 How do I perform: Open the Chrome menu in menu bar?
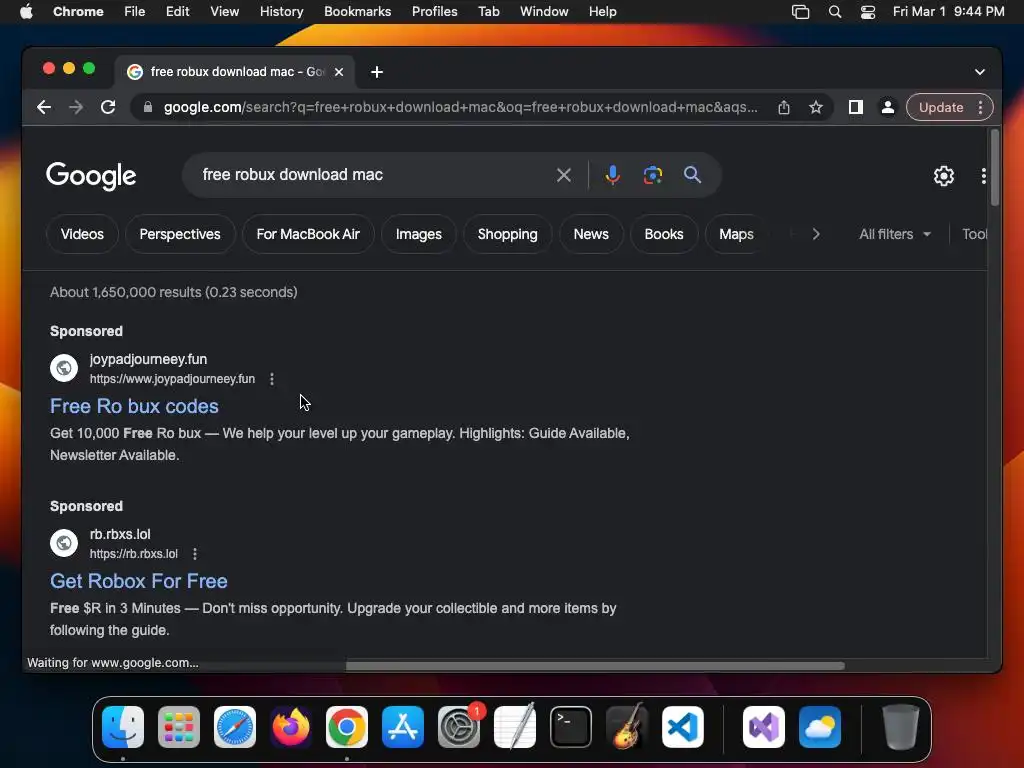(x=78, y=12)
